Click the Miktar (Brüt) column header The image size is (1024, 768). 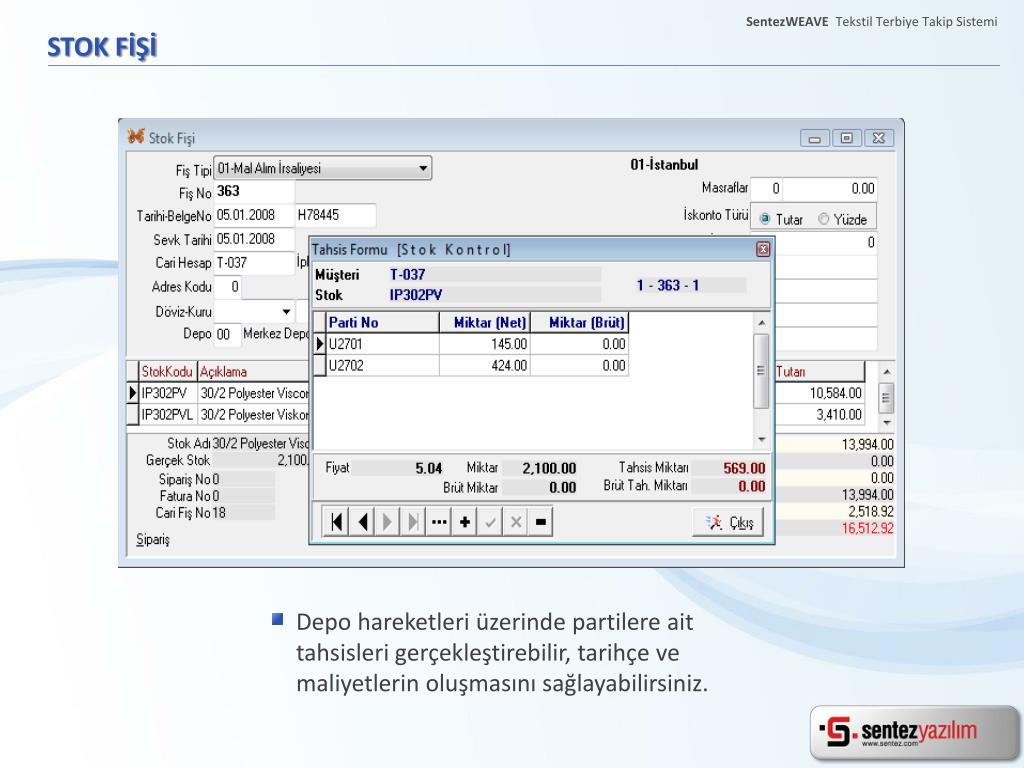pos(580,323)
